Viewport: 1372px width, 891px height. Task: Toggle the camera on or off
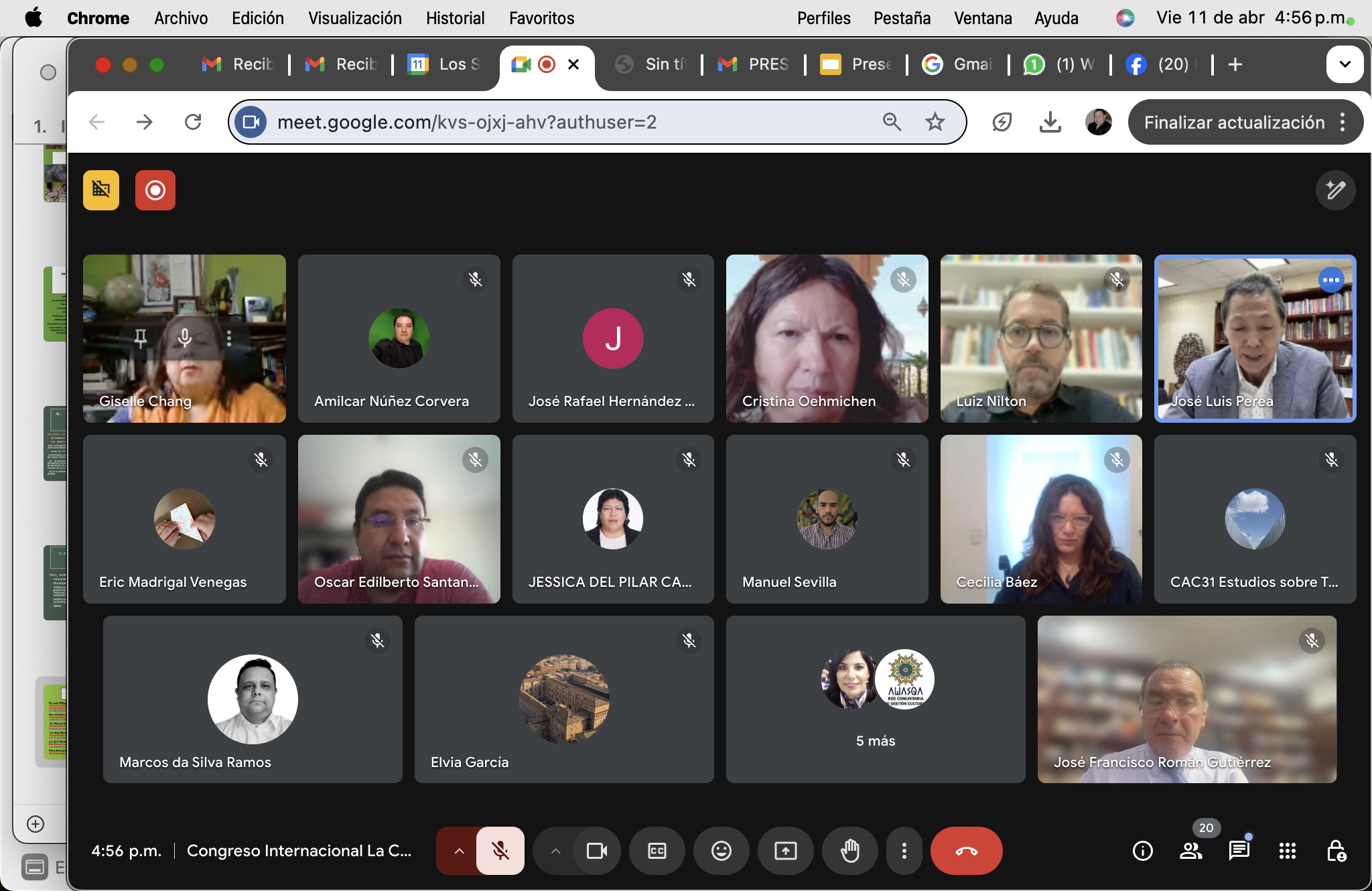point(596,851)
